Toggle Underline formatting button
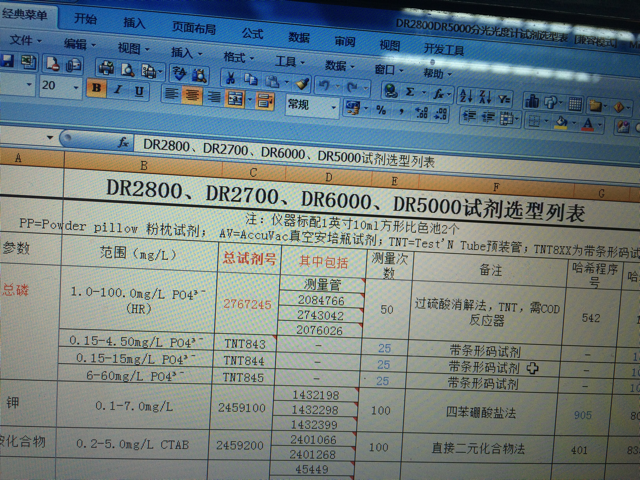The image size is (640, 480). coord(139,91)
